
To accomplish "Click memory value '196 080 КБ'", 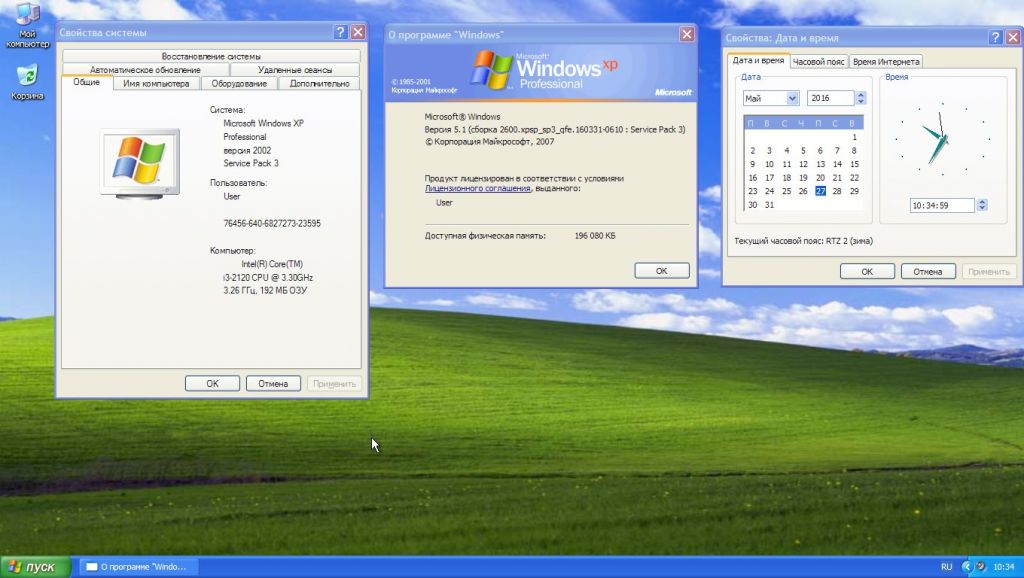I will pyautogui.click(x=594, y=236).
